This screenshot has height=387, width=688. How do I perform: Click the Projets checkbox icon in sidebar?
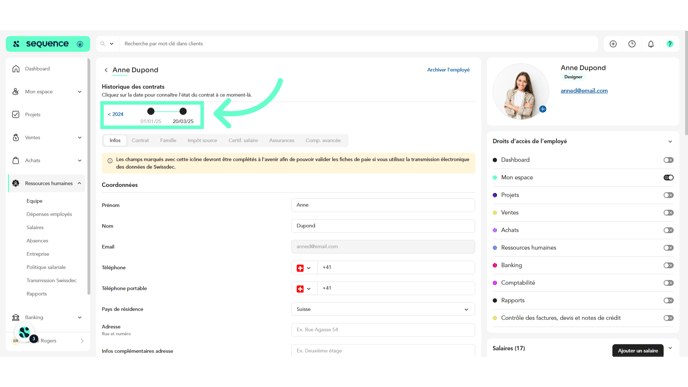pyautogui.click(x=16, y=114)
